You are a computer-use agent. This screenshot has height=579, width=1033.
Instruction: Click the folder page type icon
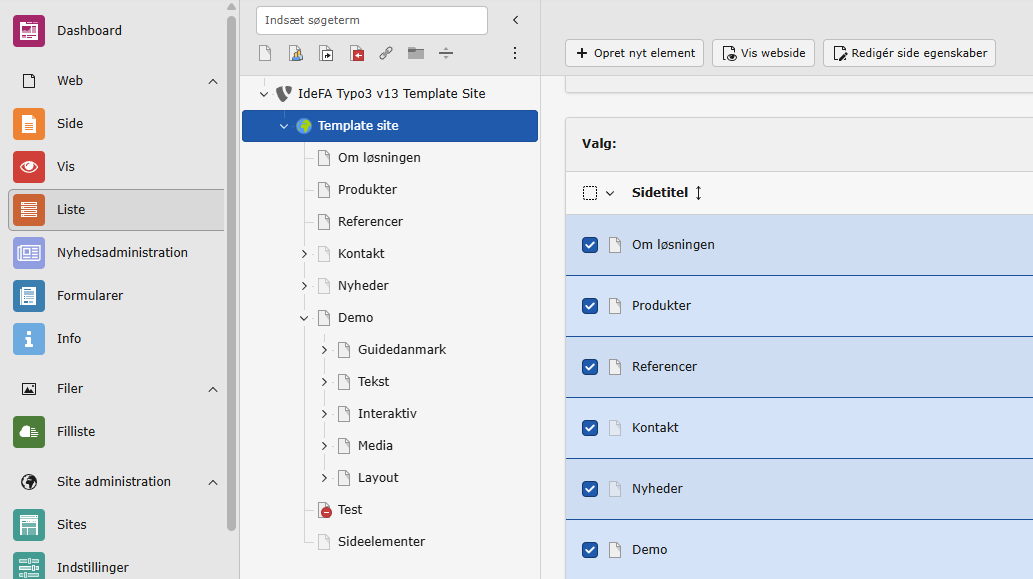(x=416, y=53)
